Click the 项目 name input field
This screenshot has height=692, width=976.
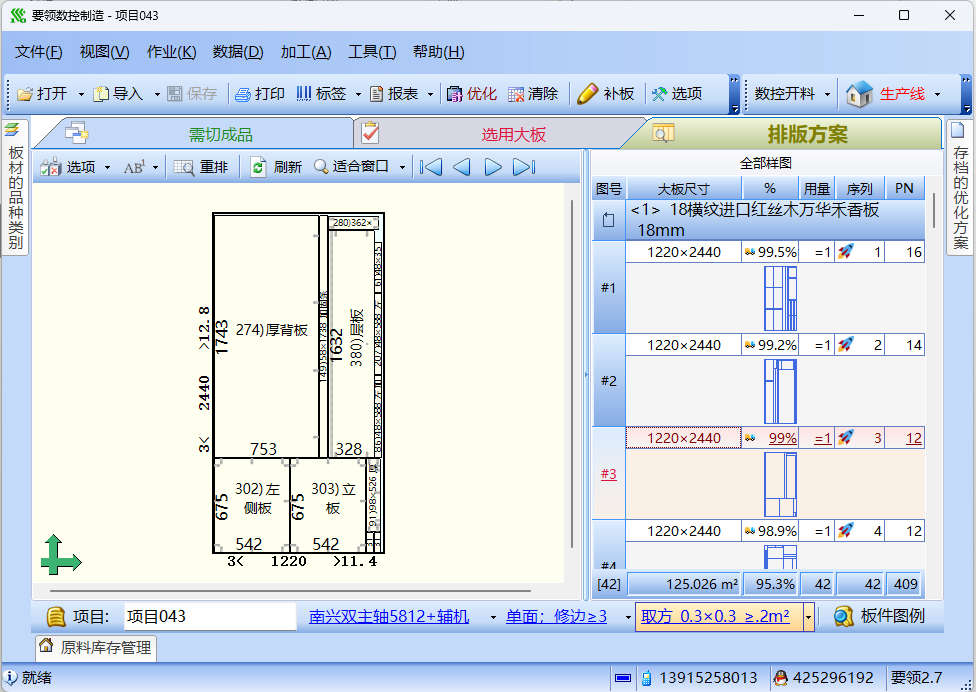[210, 616]
